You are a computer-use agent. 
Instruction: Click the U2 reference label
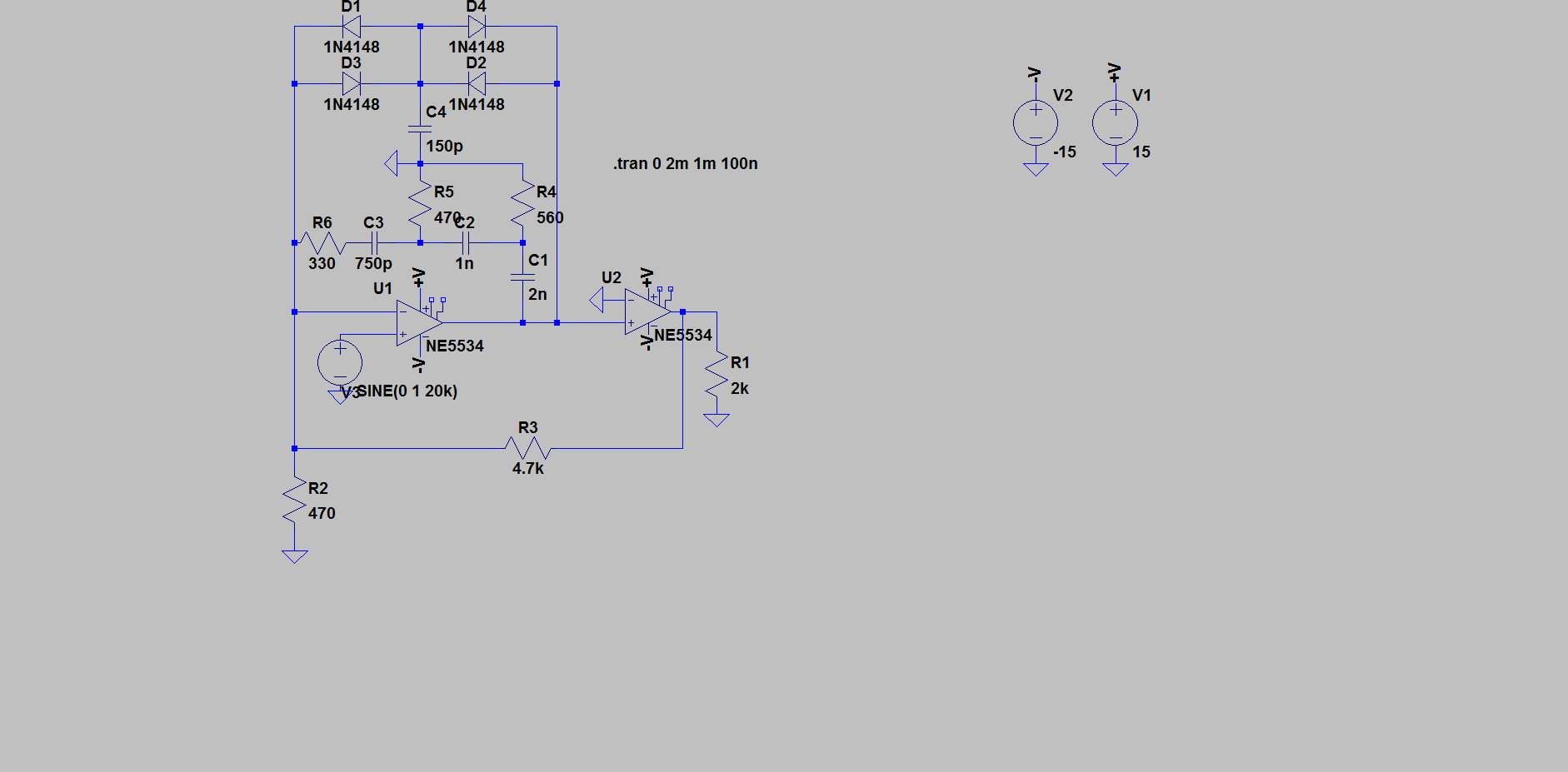tap(612, 277)
